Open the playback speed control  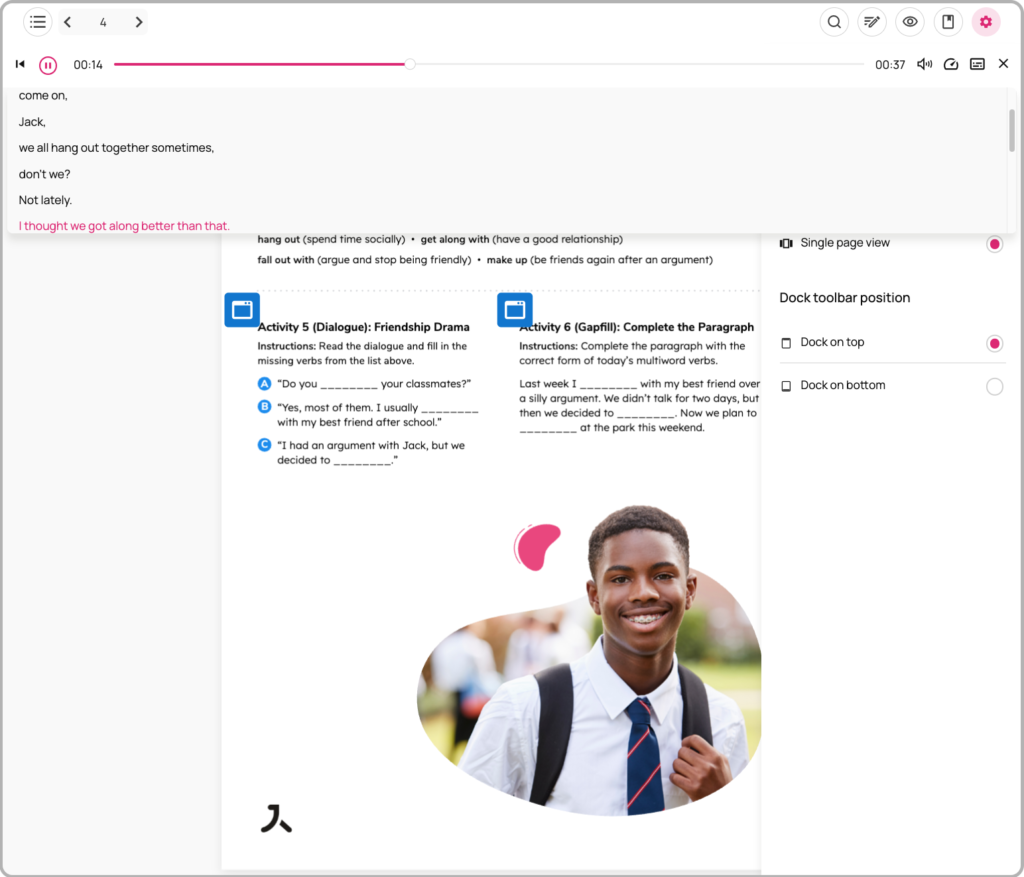pos(951,64)
